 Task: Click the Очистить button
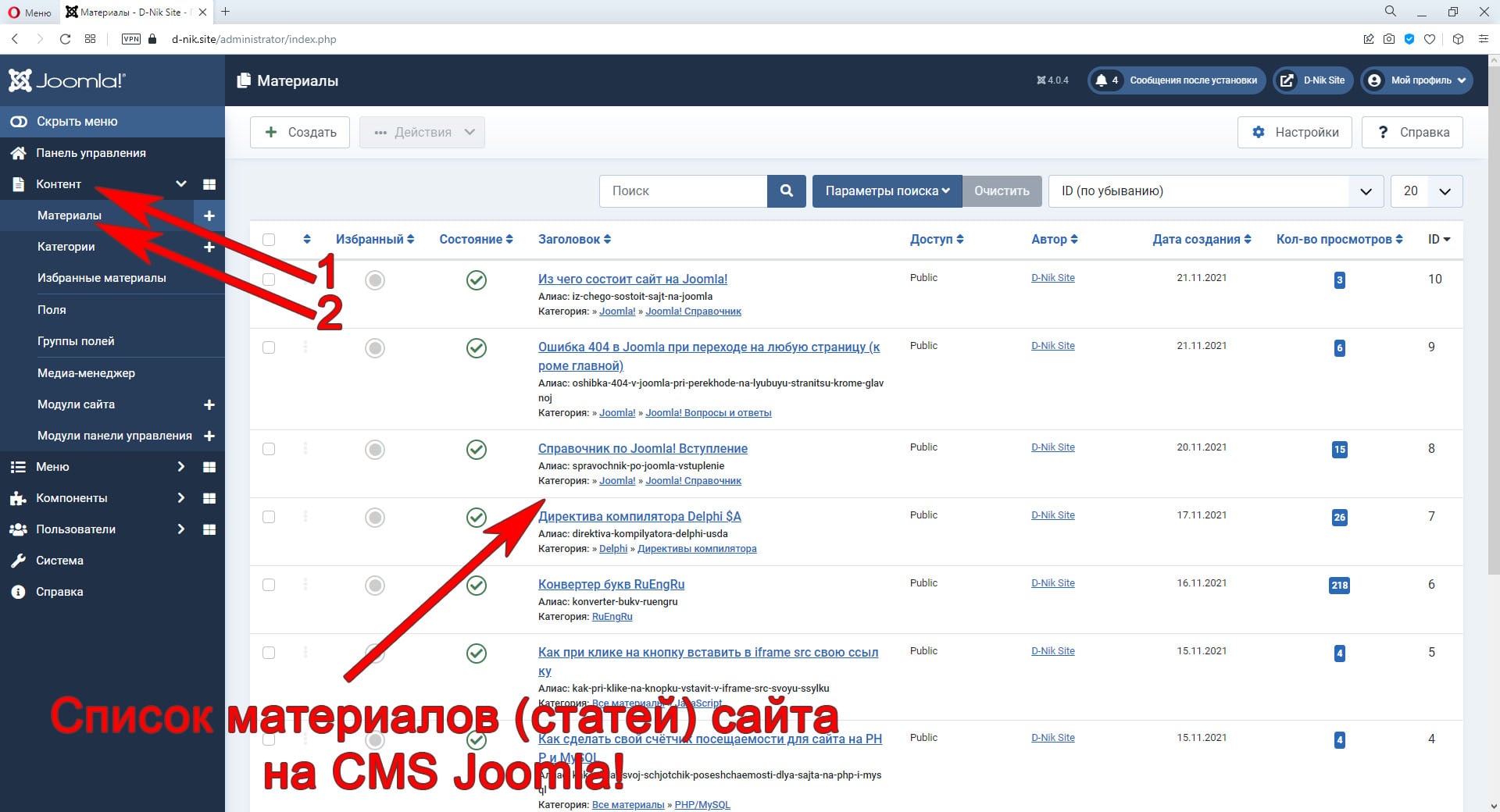coord(1002,191)
